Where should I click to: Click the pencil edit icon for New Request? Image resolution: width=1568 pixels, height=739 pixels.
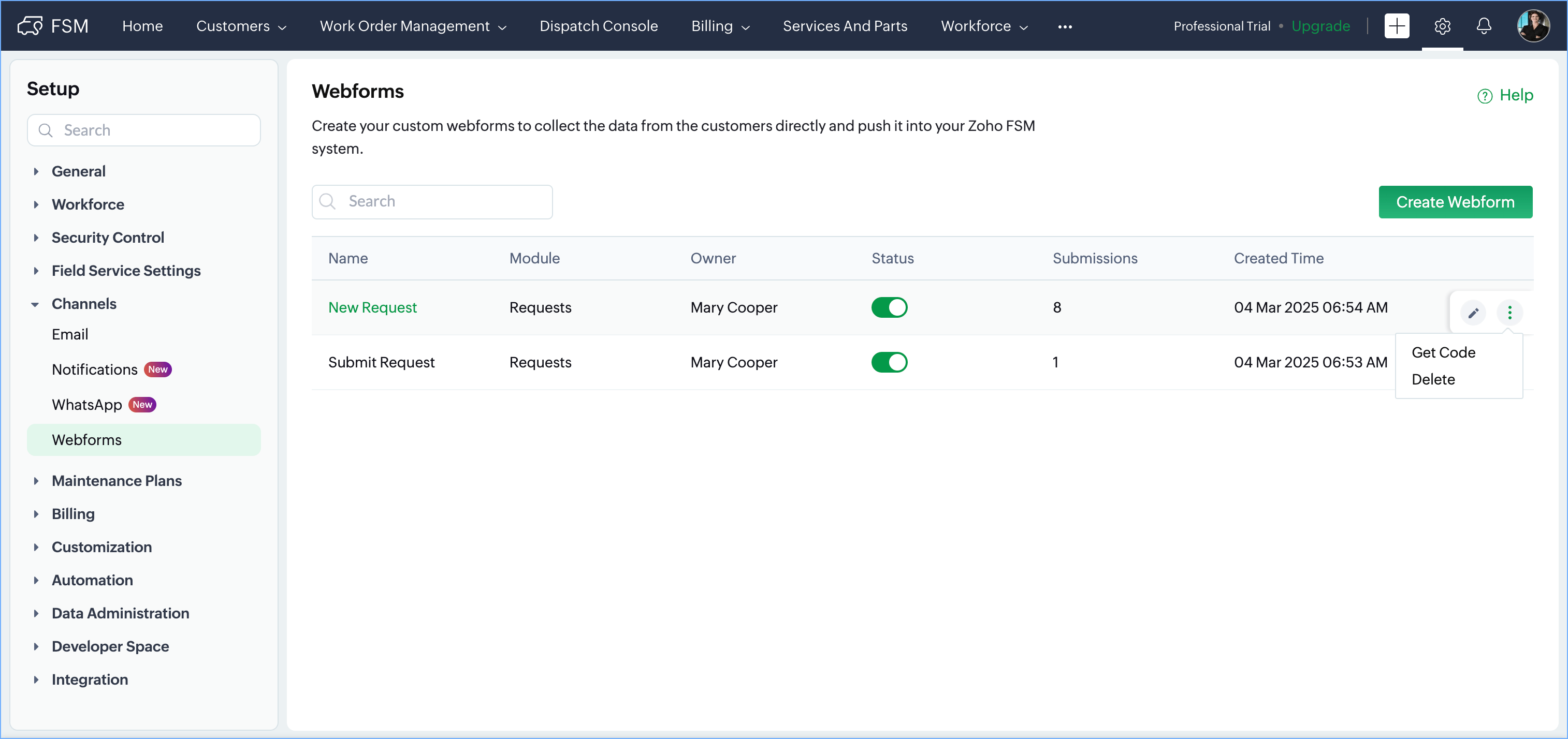pos(1472,313)
